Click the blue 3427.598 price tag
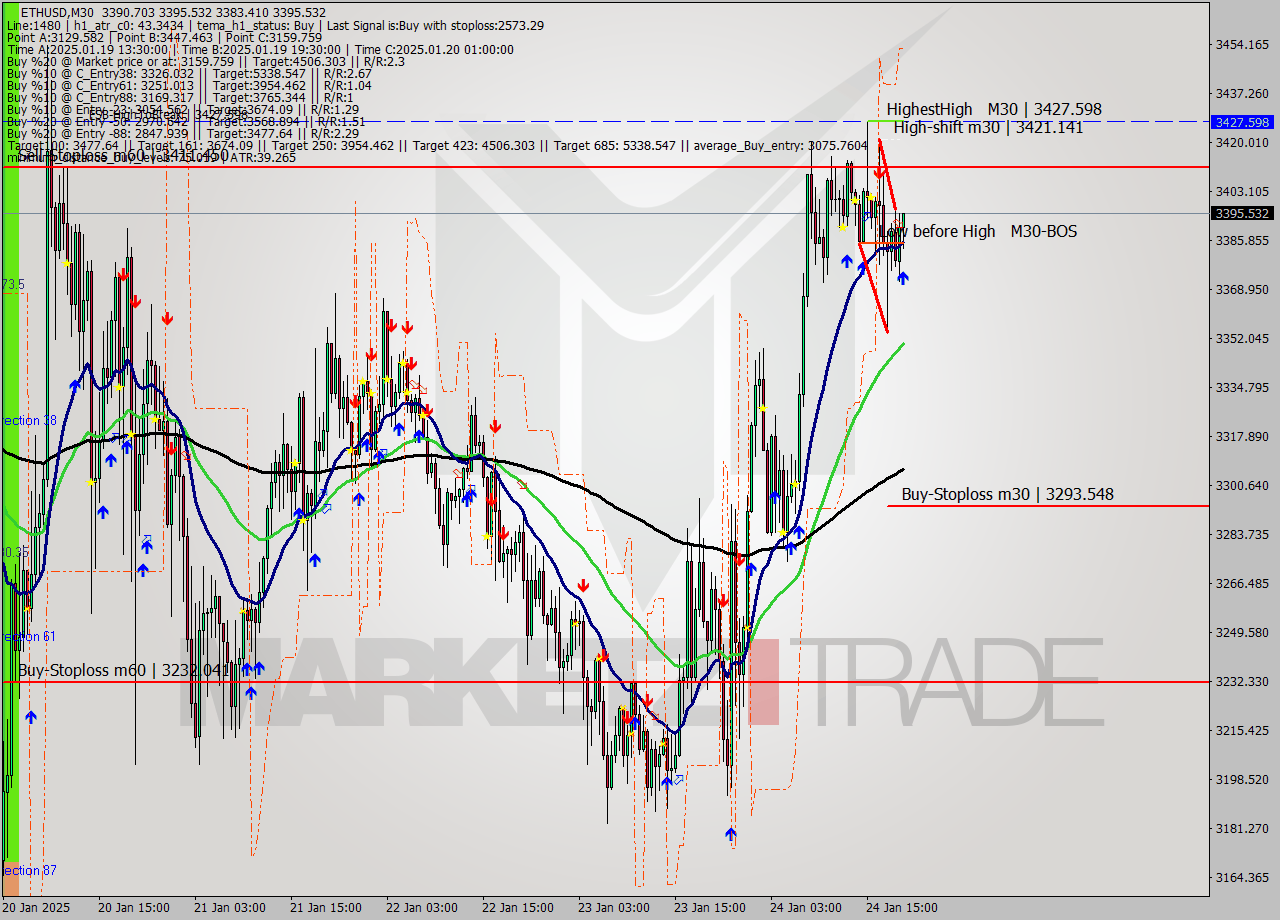This screenshot has height=920, width=1280. coord(1240,122)
